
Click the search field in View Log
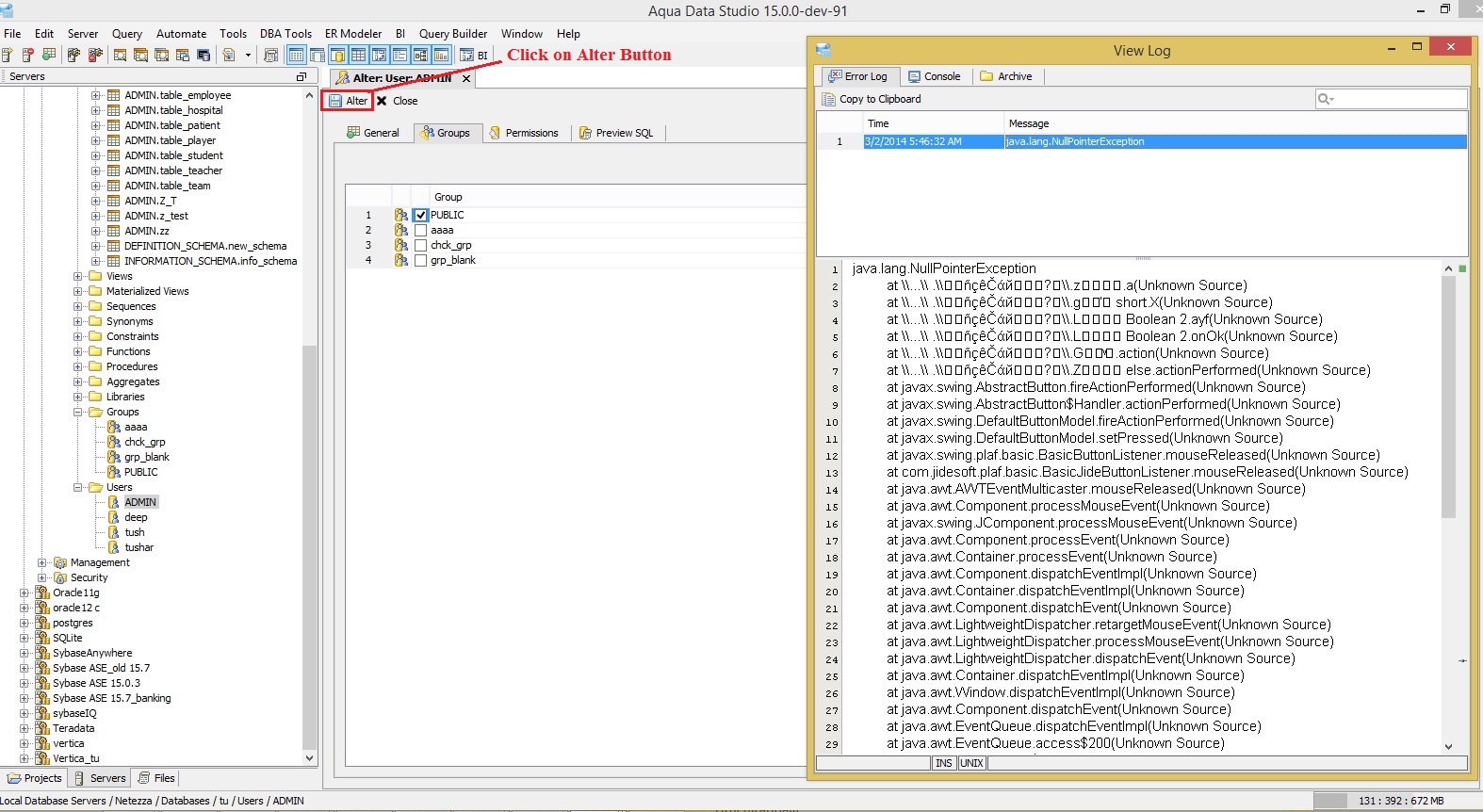tap(1391, 99)
